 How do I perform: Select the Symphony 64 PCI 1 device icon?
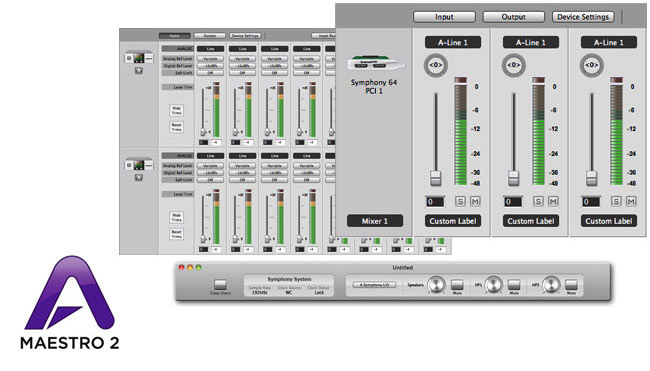[376, 64]
